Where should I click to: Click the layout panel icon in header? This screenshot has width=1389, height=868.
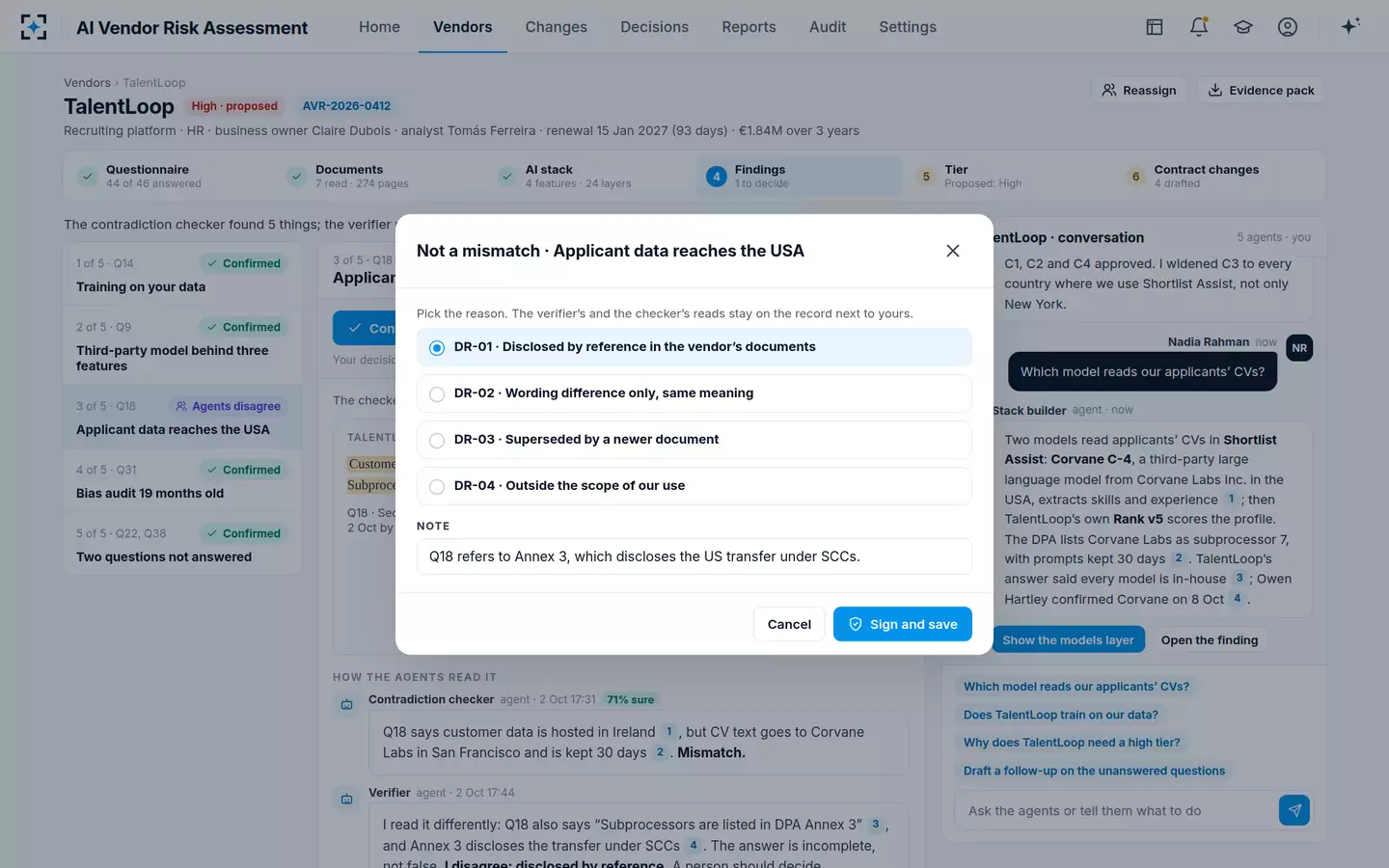pyautogui.click(x=1155, y=27)
